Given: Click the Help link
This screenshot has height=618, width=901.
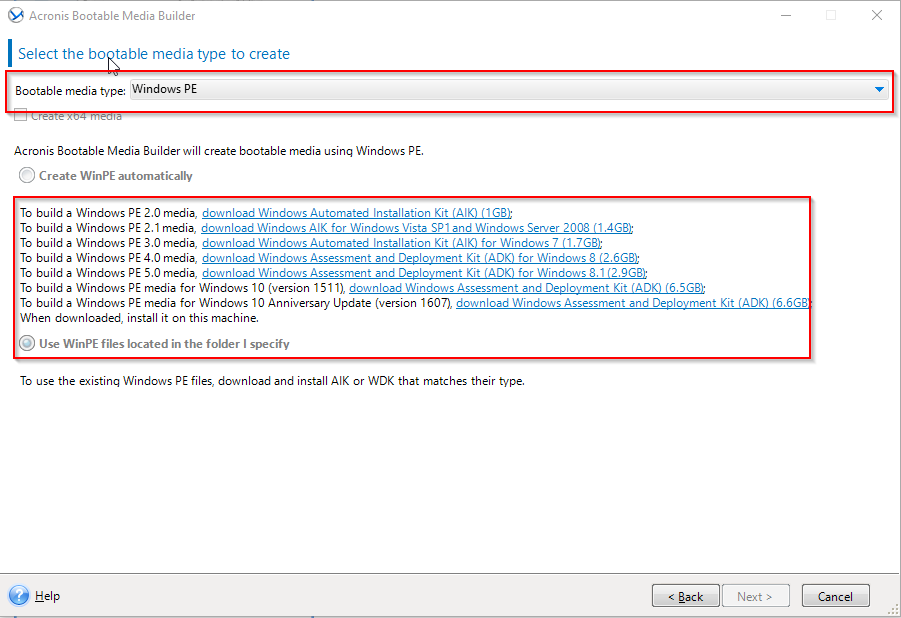Looking at the screenshot, I should [x=47, y=596].
